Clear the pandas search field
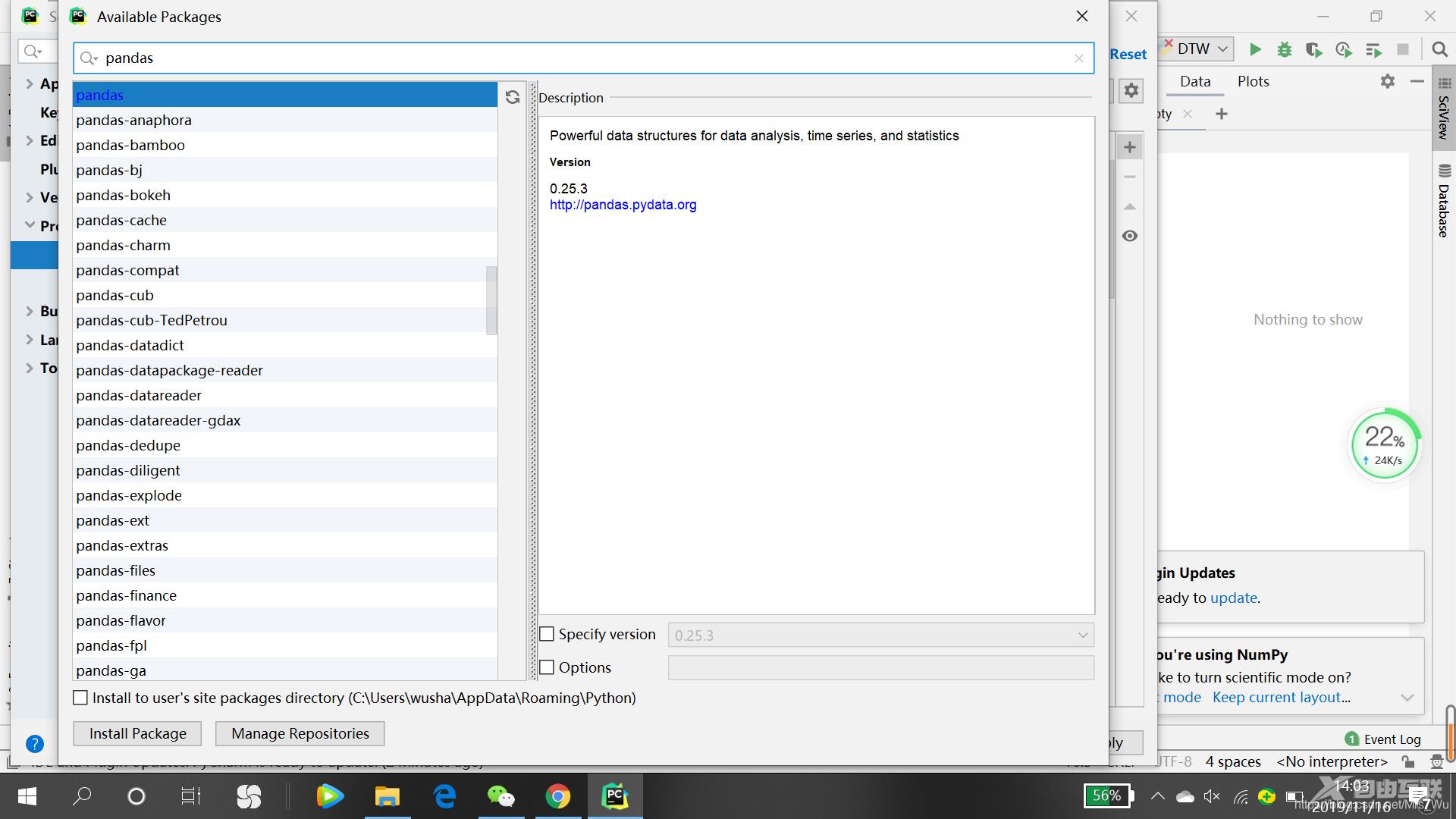 tap(1079, 58)
